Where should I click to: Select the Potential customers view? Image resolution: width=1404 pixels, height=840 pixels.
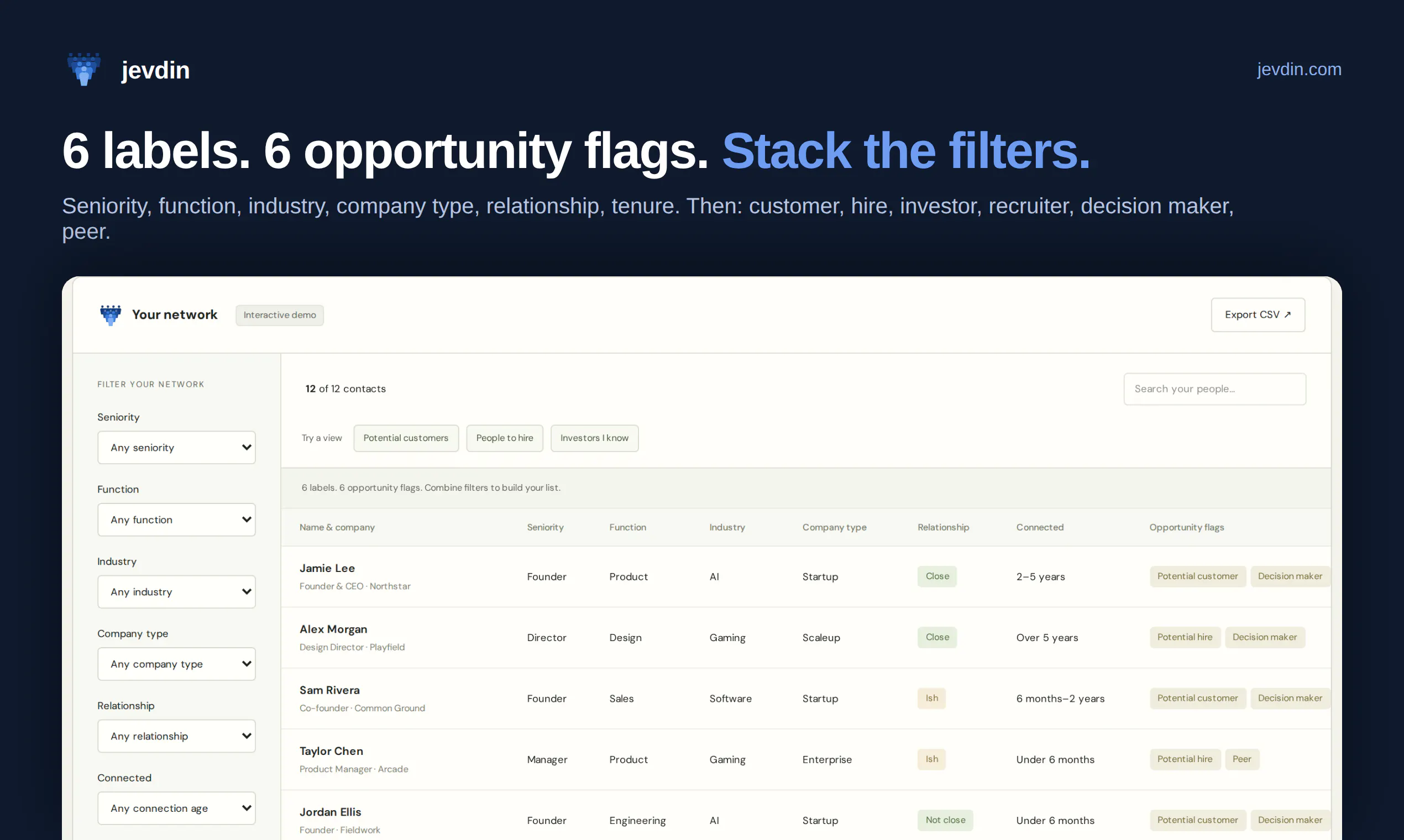pos(406,438)
